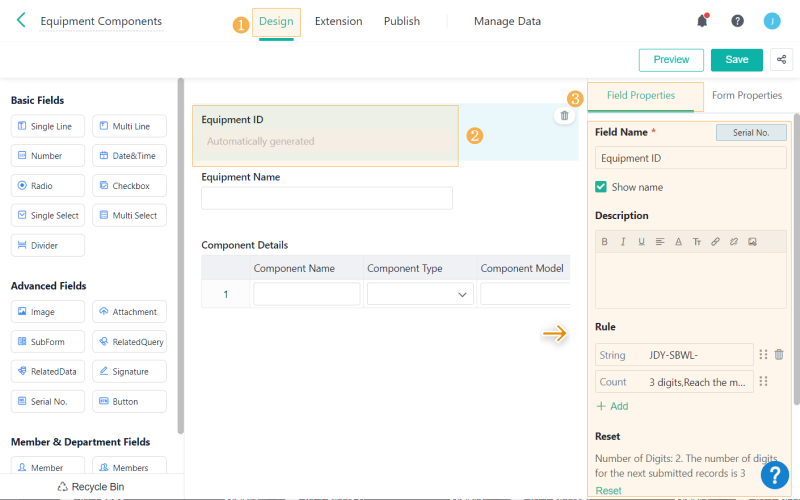Switch to the Form Properties tab
The width and height of the screenshot is (800, 500).
[746, 96]
